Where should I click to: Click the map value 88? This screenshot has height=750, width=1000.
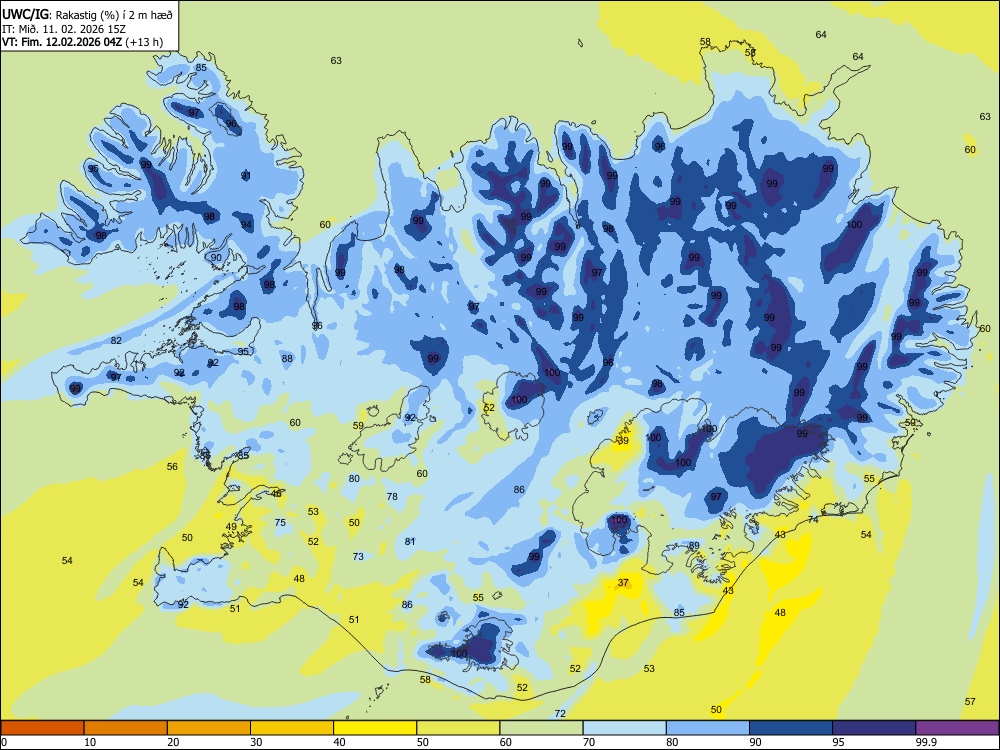tap(288, 358)
